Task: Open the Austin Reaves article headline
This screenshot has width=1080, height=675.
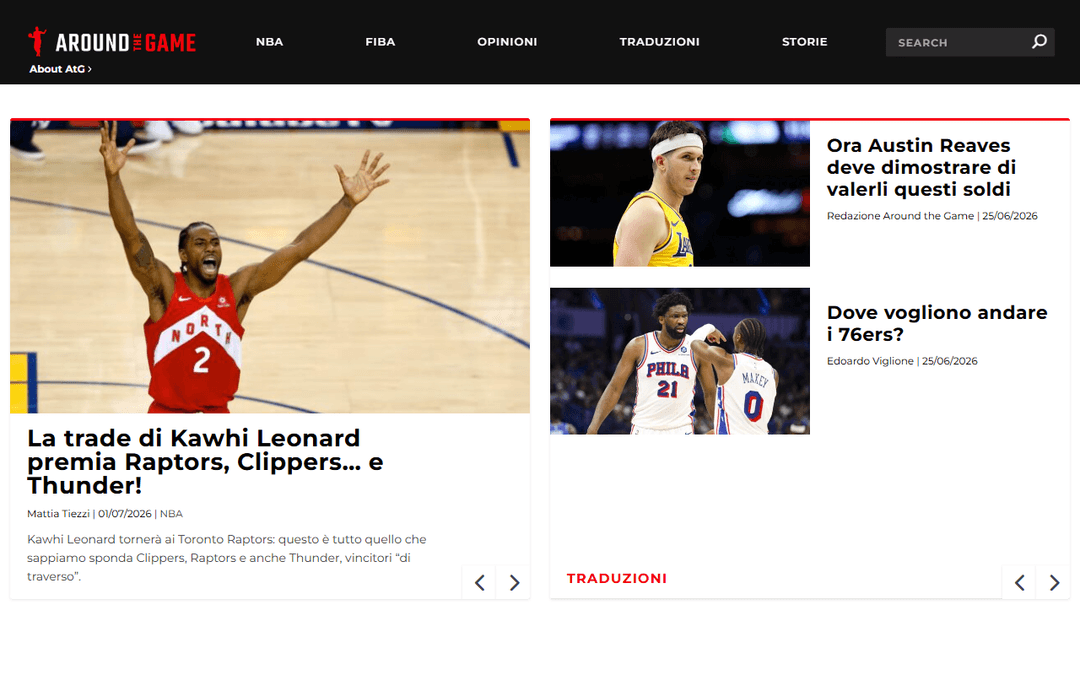Action: pyautogui.click(x=921, y=167)
